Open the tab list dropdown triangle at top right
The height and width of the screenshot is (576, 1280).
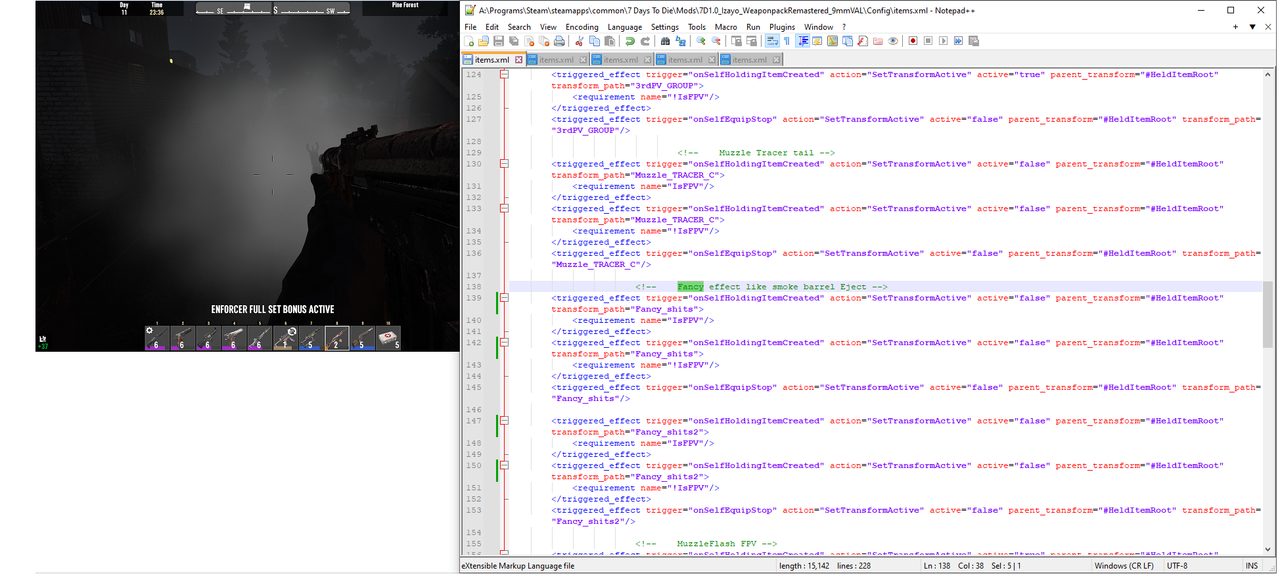[x=1252, y=27]
